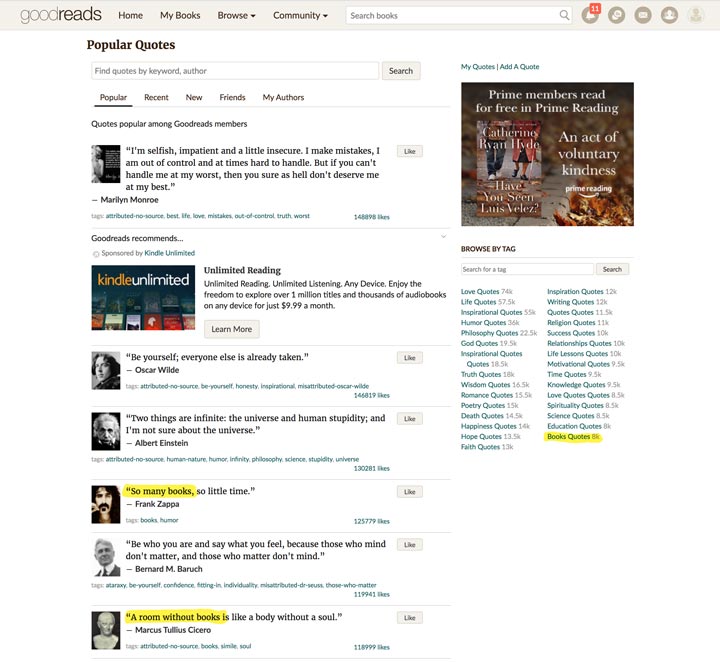Like the Frank Zappa quote
This screenshot has height=662, width=720.
click(410, 492)
